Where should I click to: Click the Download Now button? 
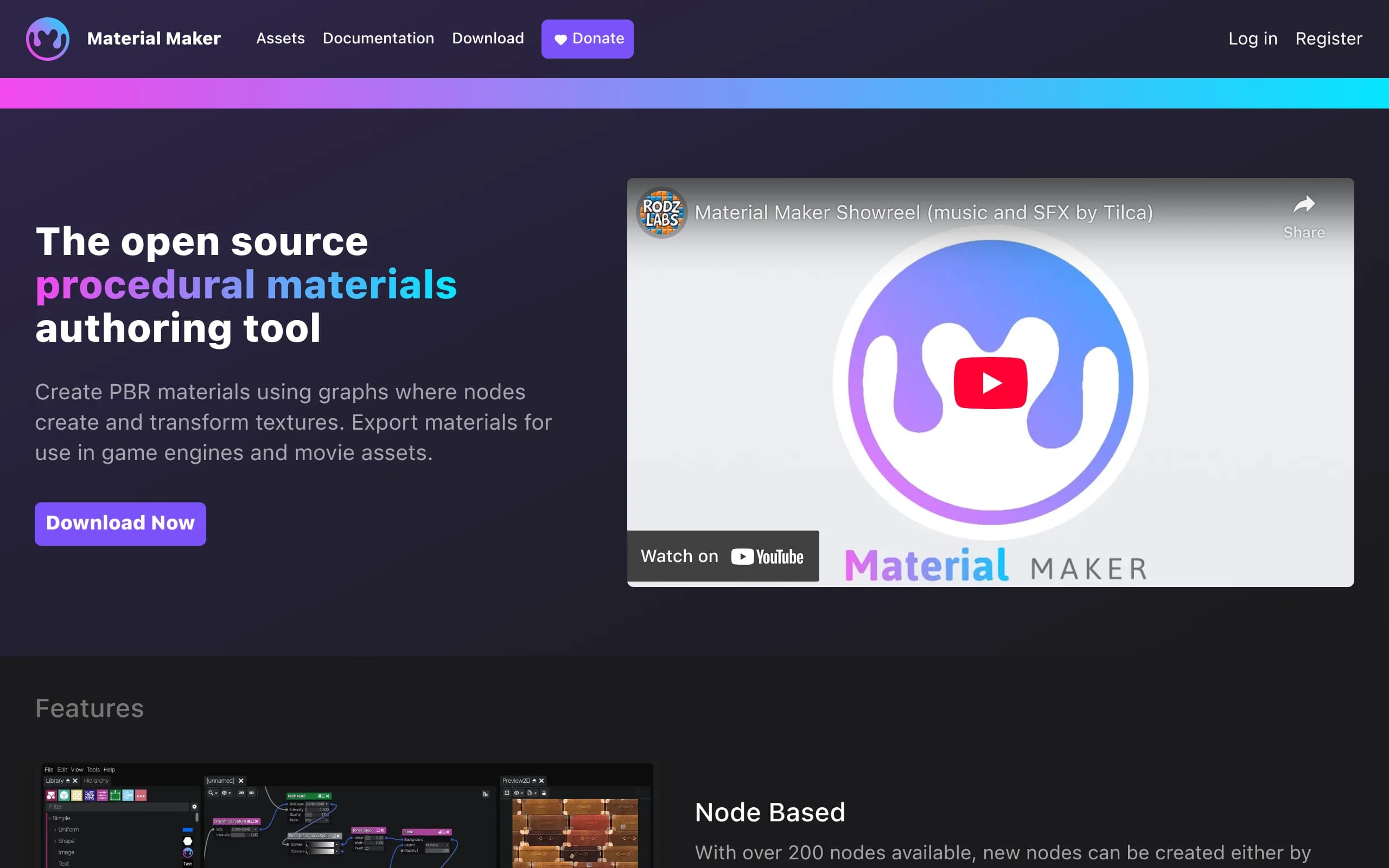click(120, 524)
